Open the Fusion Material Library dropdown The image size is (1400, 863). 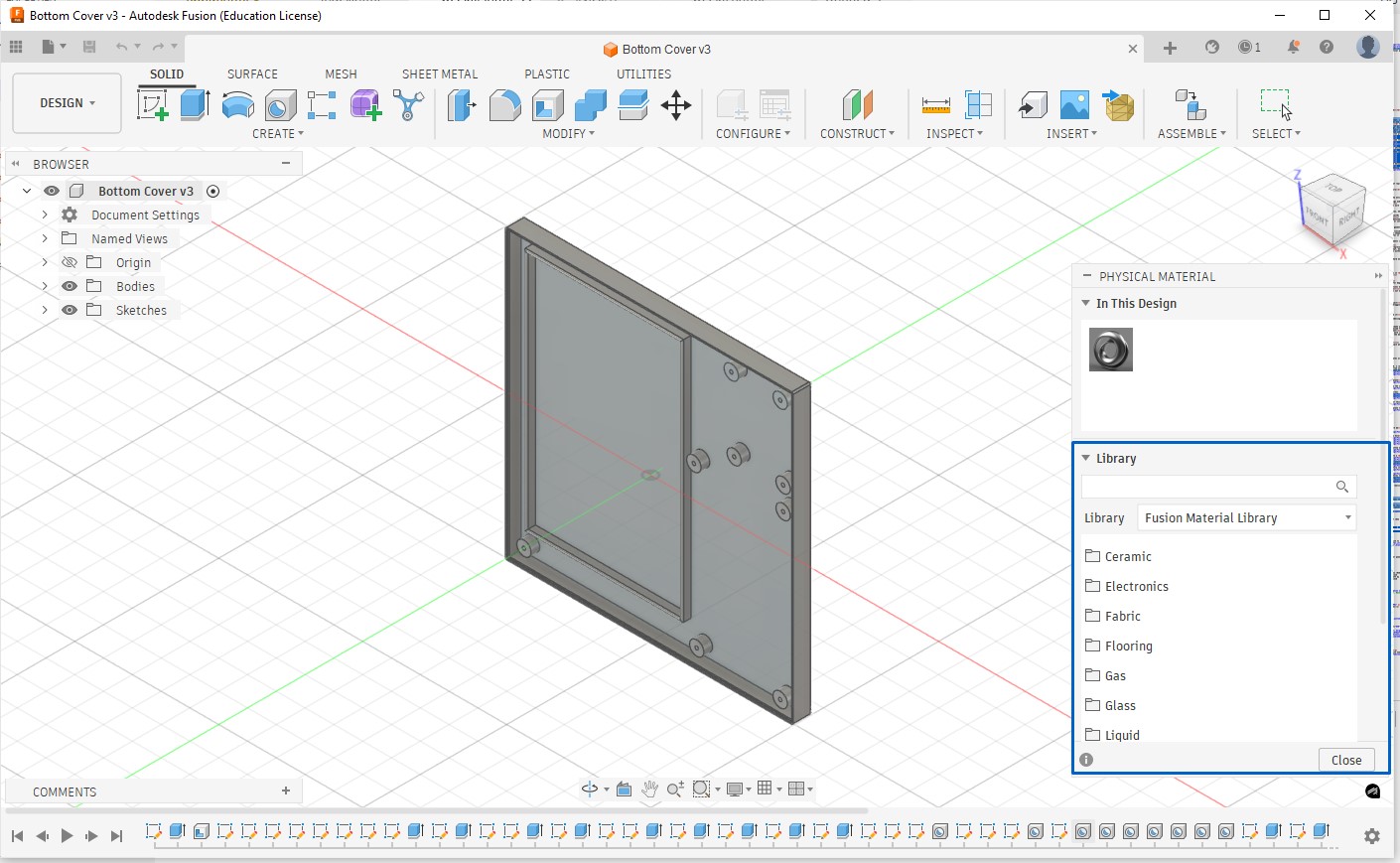coord(1246,517)
